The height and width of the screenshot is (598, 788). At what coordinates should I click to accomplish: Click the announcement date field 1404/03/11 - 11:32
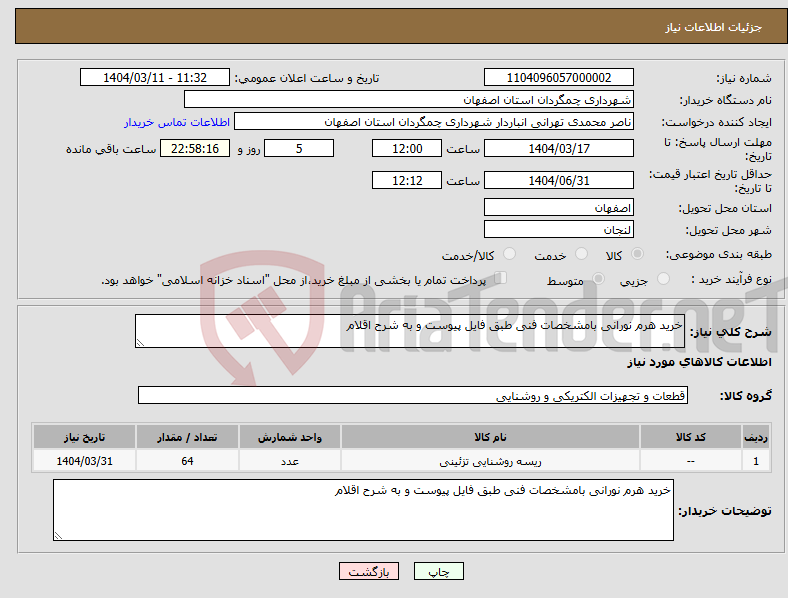click(155, 77)
